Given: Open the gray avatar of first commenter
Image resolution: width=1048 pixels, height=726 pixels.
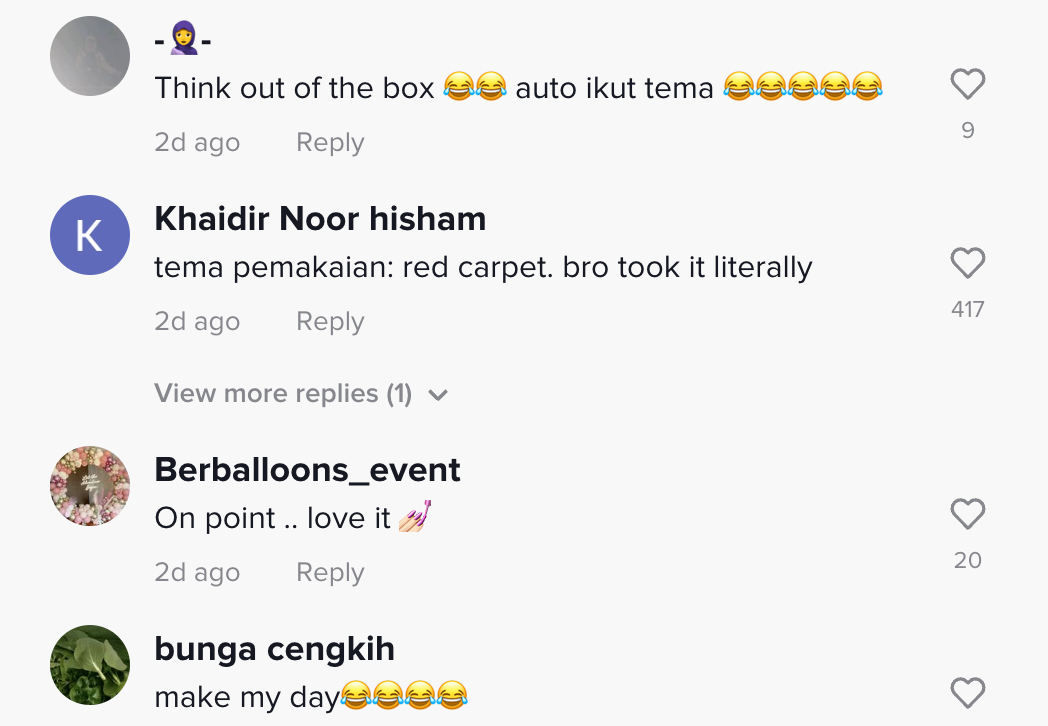Looking at the screenshot, I should pos(90,56).
